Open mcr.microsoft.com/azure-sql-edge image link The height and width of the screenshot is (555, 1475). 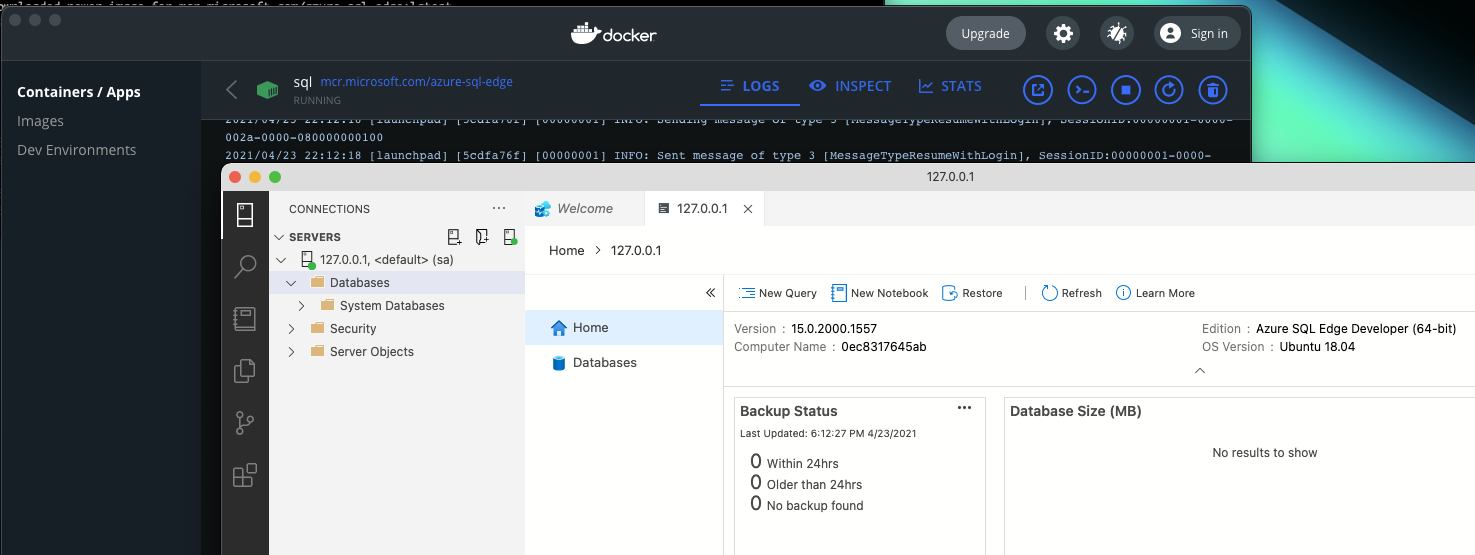[x=416, y=82]
